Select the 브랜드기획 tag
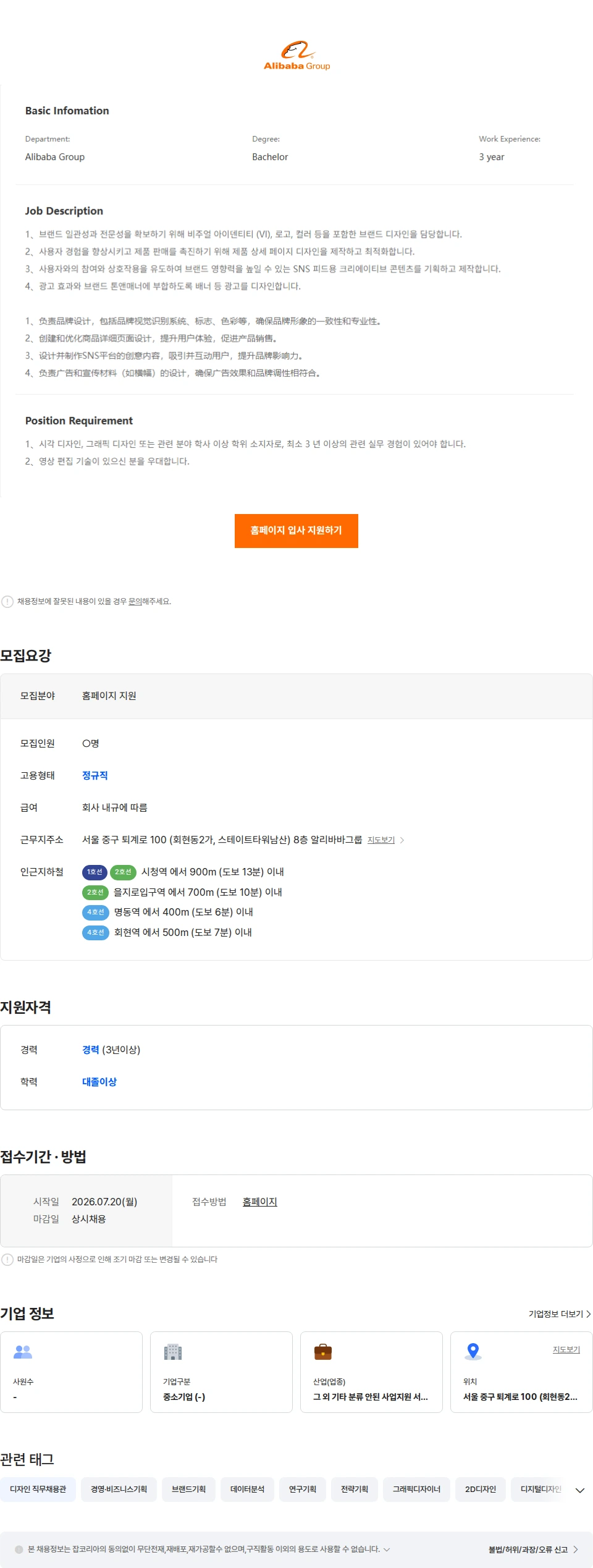The width and height of the screenshot is (593, 1568). pyautogui.click(x=189, y=1490)
